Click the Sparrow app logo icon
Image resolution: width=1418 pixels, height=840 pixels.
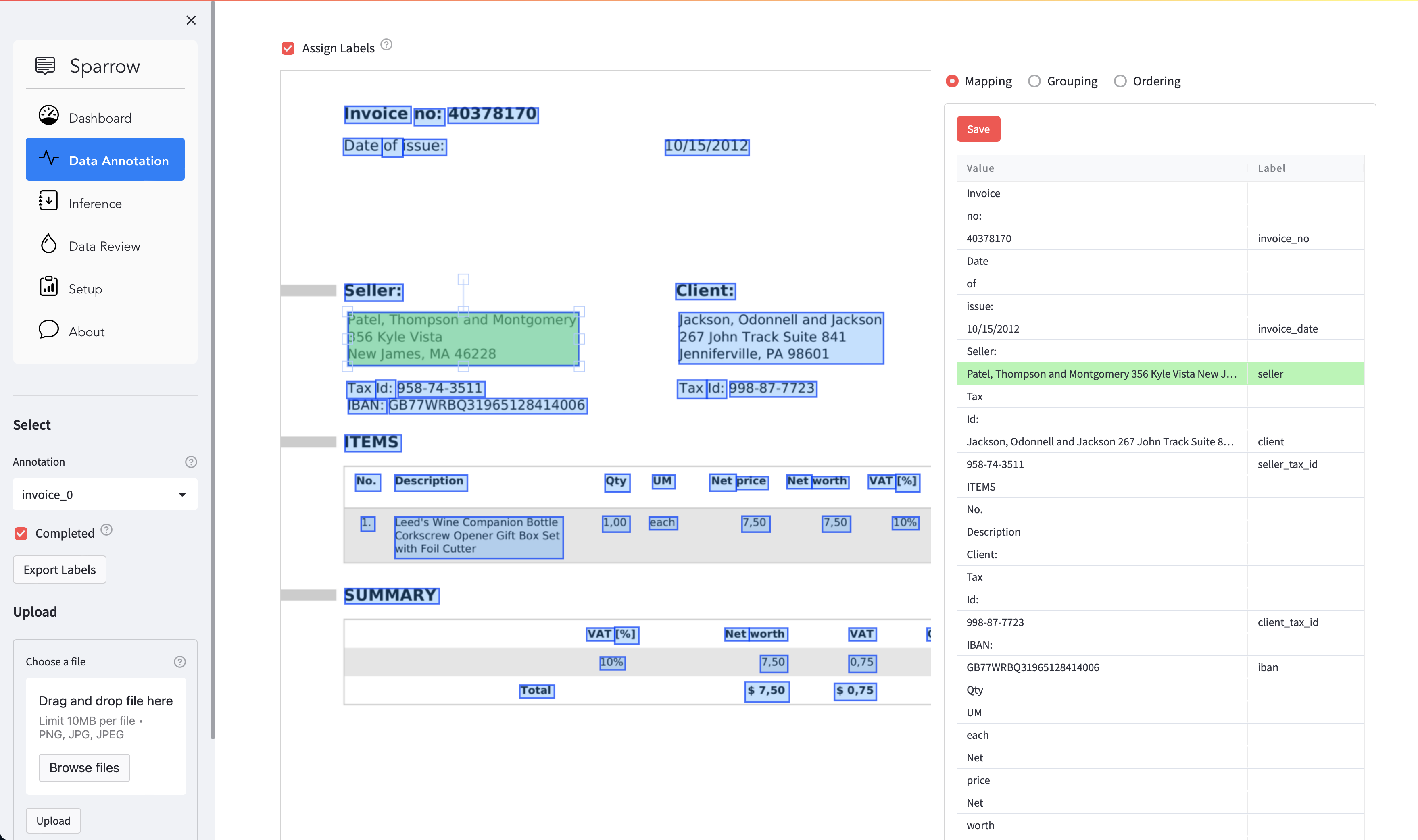(45, 65)
